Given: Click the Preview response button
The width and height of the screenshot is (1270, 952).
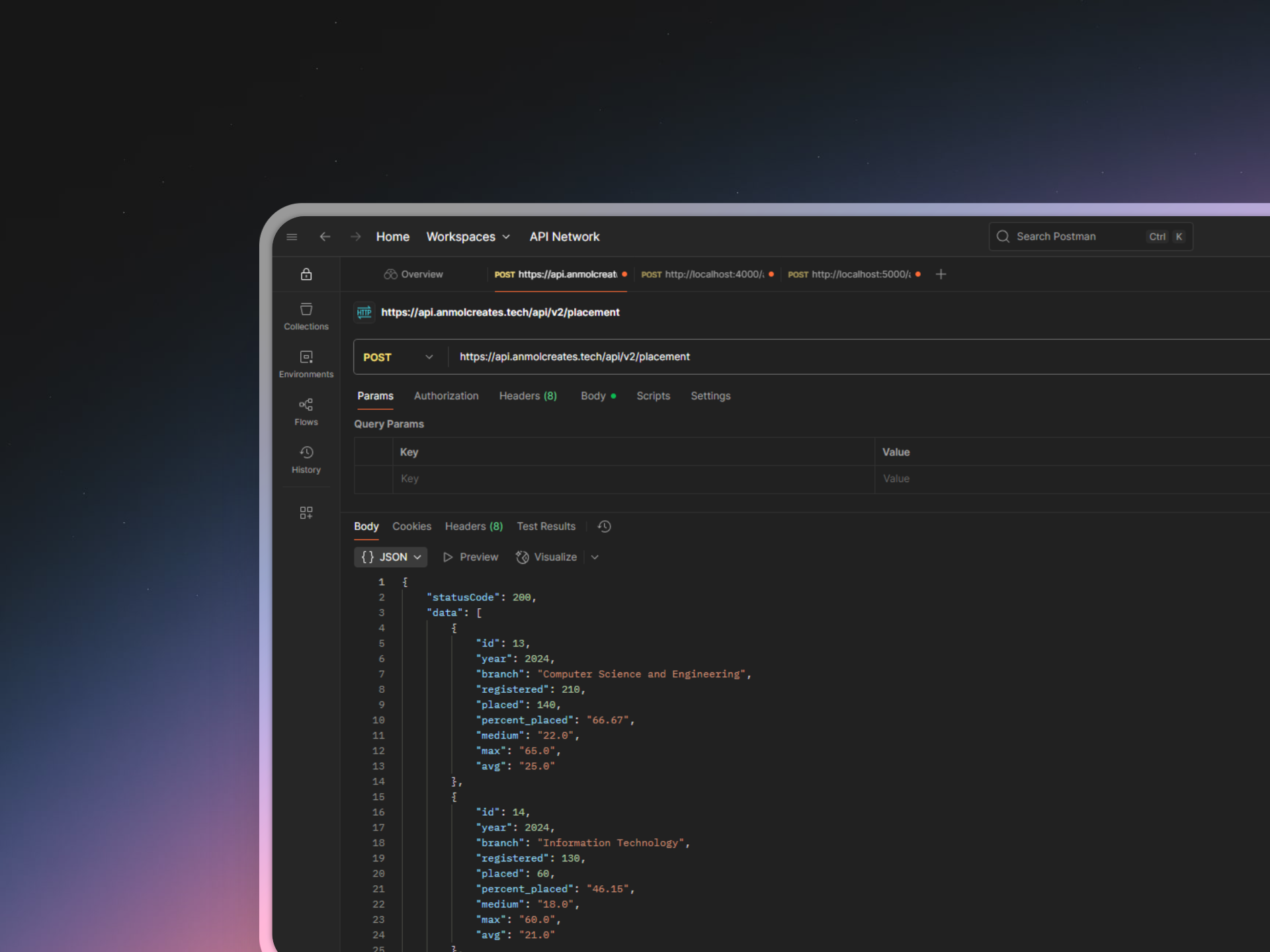Looking at the screenshot, I should tap(470, 557).
